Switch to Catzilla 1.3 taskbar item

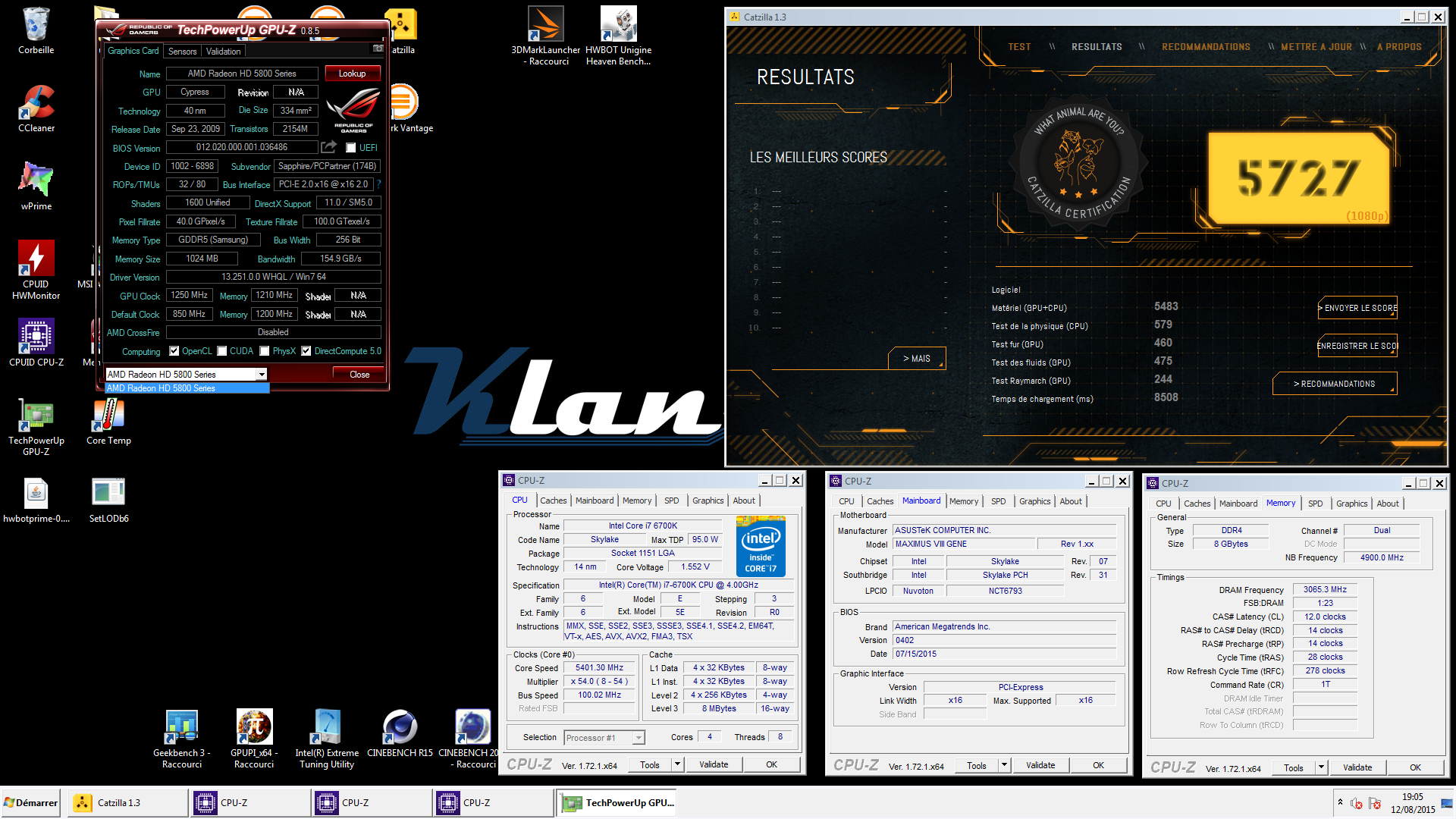click(x=127, y=802)
